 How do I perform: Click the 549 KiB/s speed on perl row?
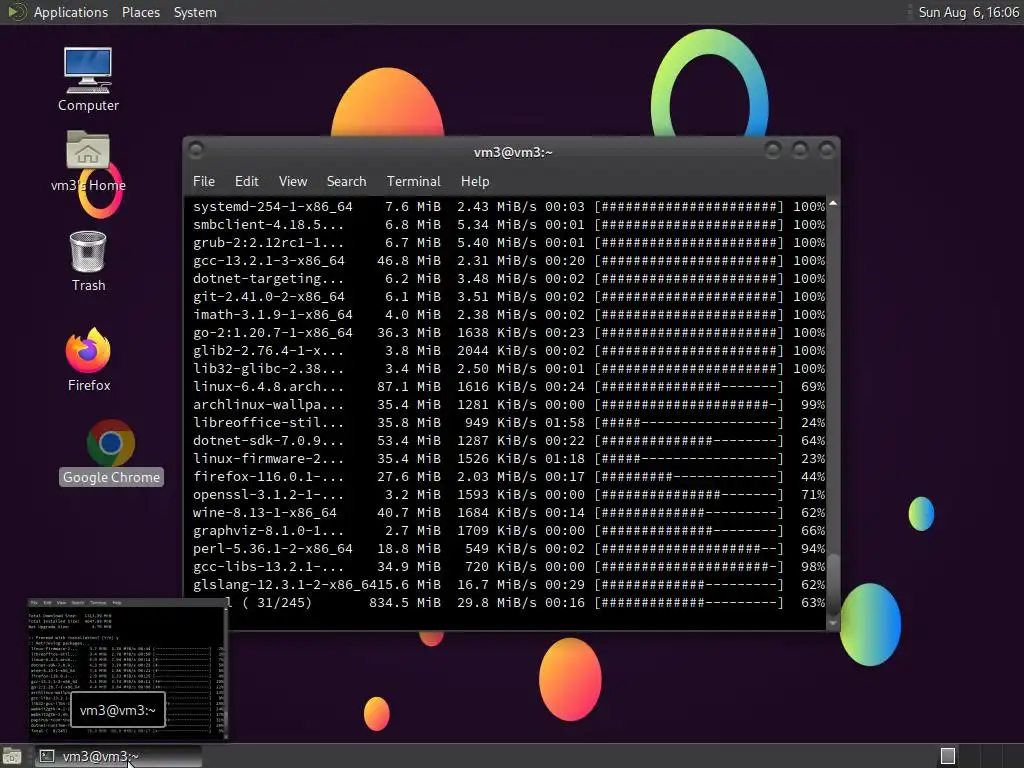tap(500, 549)
